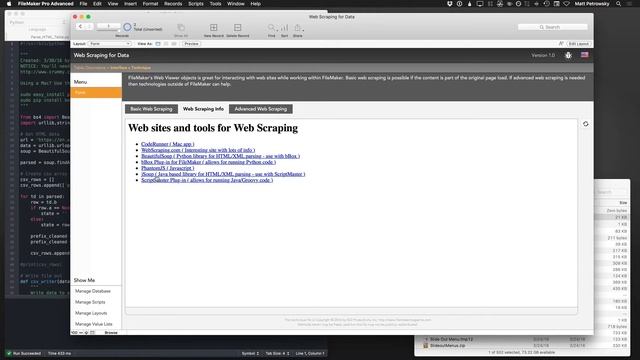
Task: Open Spotlight search in menu bar
Action: pos(619,4)
